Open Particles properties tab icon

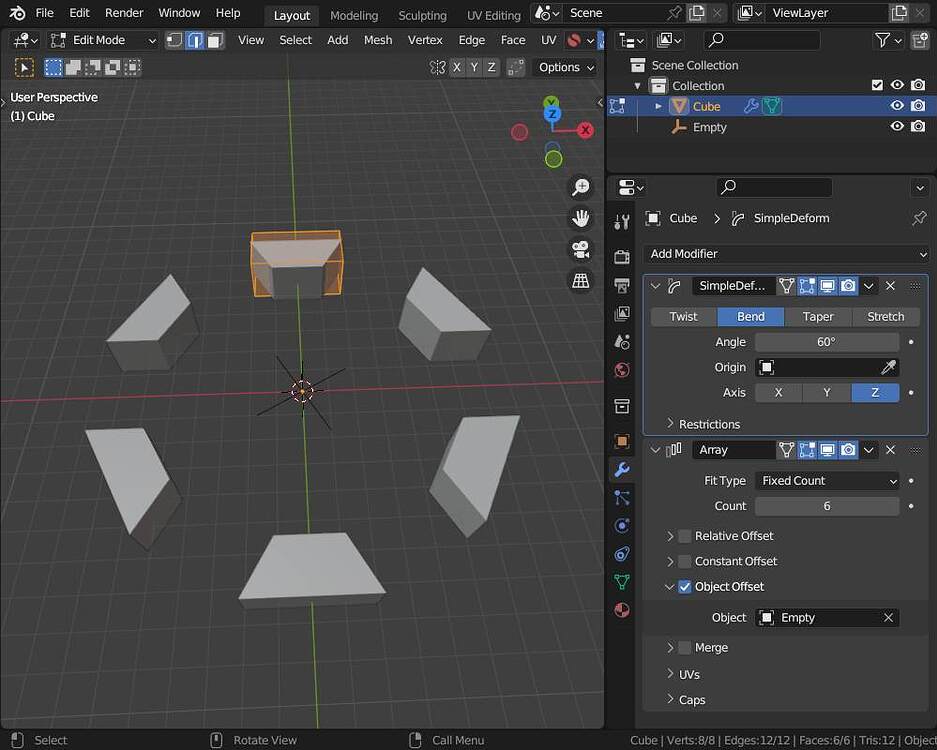point(621,497)
